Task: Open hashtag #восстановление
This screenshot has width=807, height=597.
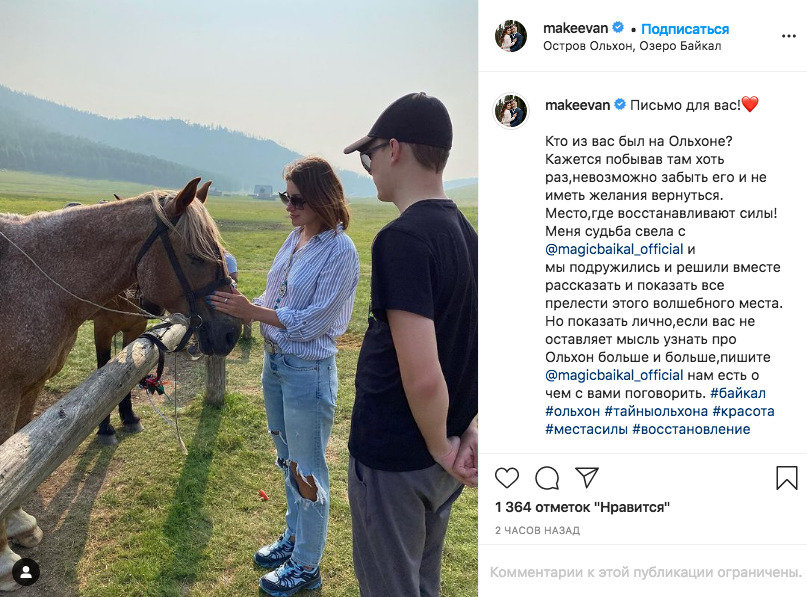Action: tap(691, 429)
